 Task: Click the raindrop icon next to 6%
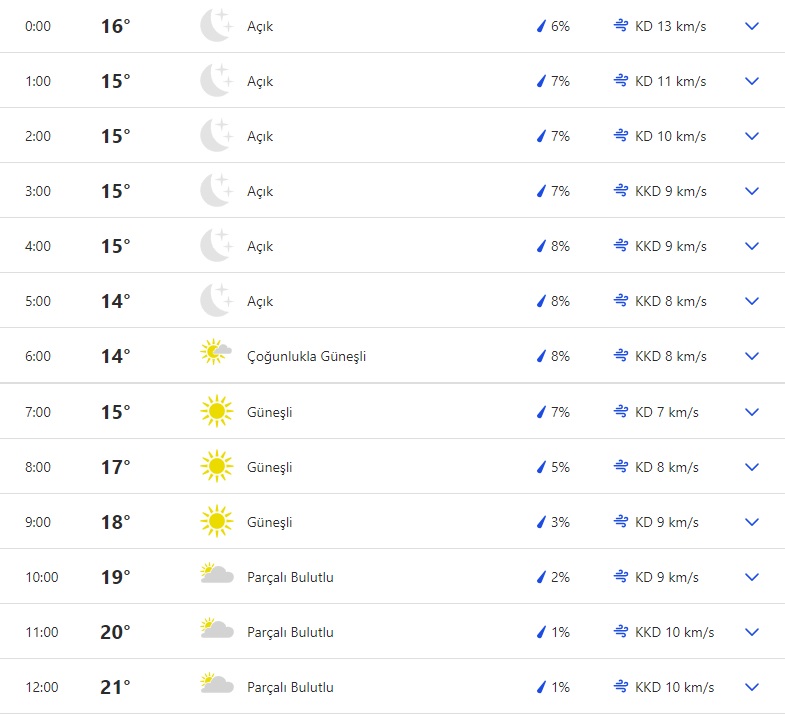click(541, 26)
